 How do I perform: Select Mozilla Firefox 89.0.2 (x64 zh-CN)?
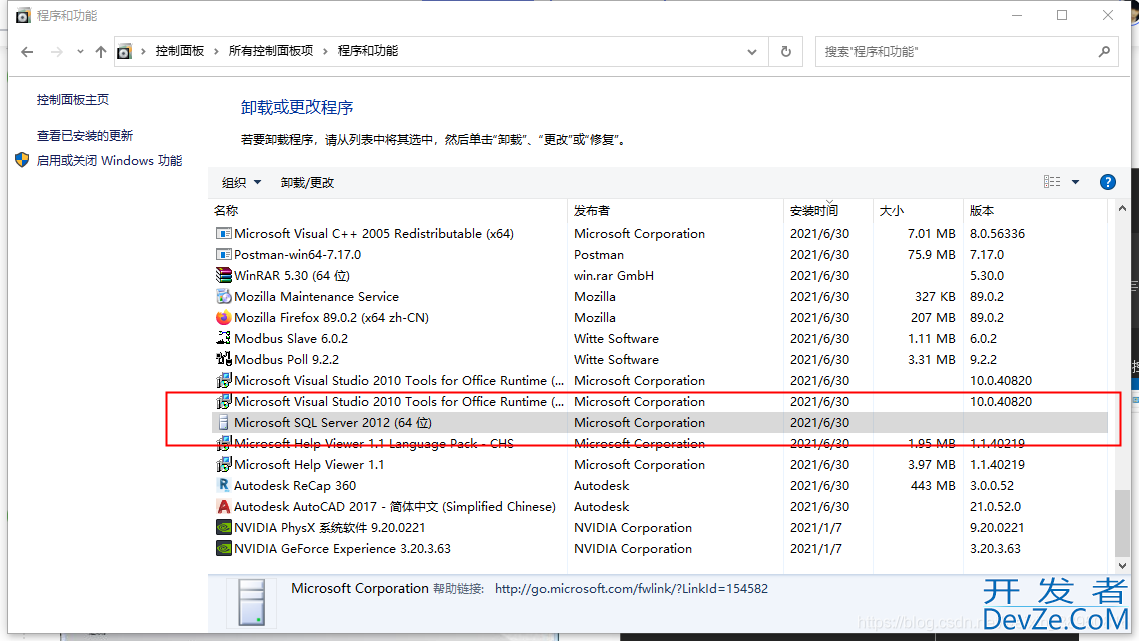pos(331,318)
